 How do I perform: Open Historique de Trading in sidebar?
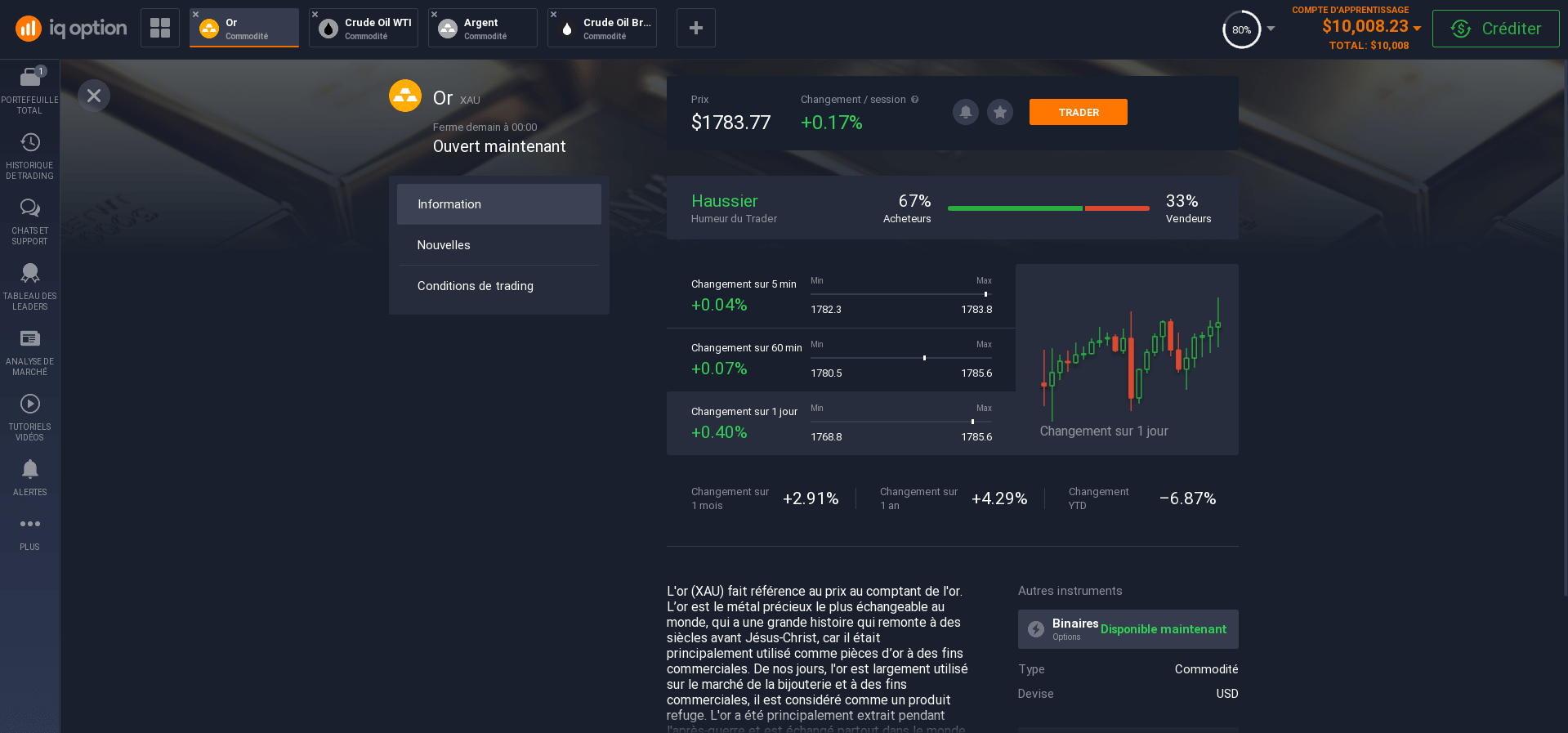(29, 143)
